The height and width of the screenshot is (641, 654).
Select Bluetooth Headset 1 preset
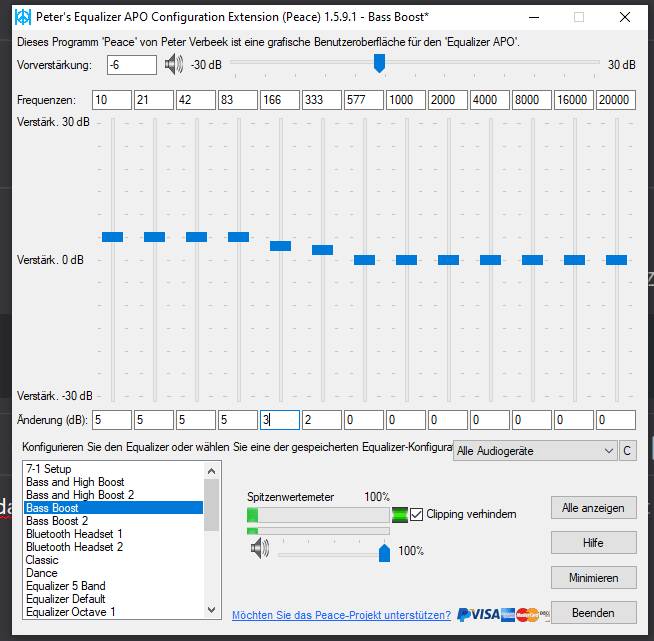(x=113, y=534)
